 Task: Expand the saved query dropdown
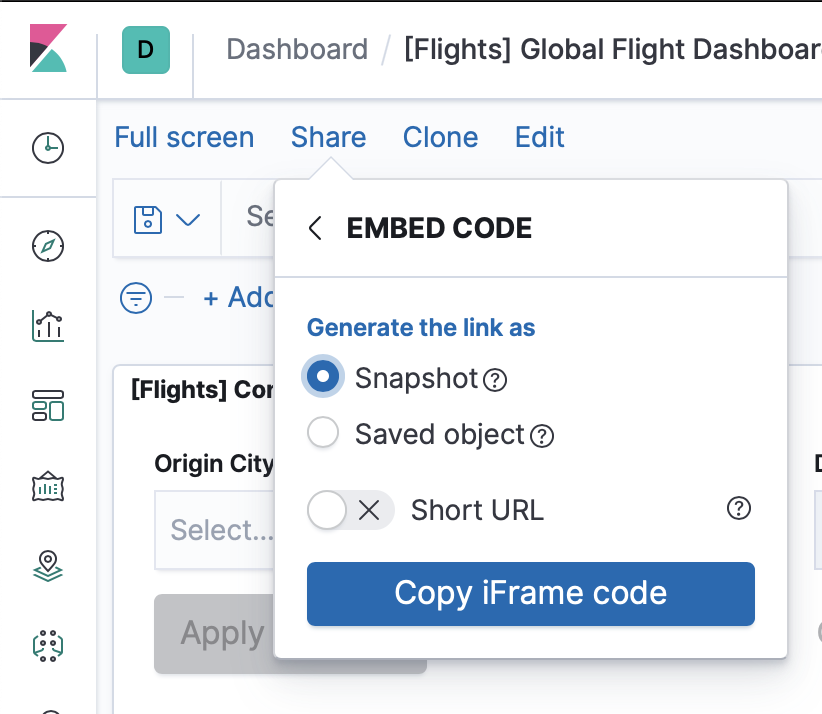(167, 219)
